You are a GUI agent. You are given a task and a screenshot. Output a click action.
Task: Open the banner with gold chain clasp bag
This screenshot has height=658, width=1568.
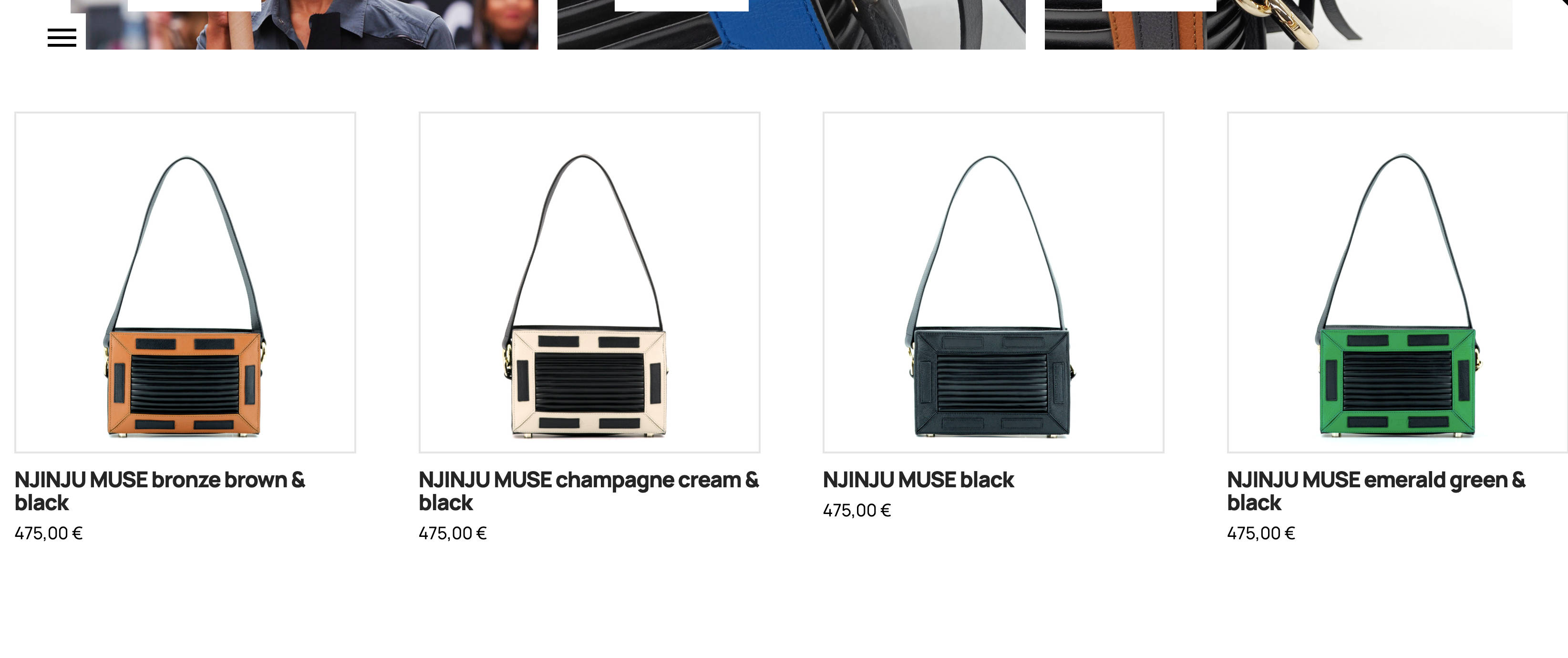[1278, 24]
